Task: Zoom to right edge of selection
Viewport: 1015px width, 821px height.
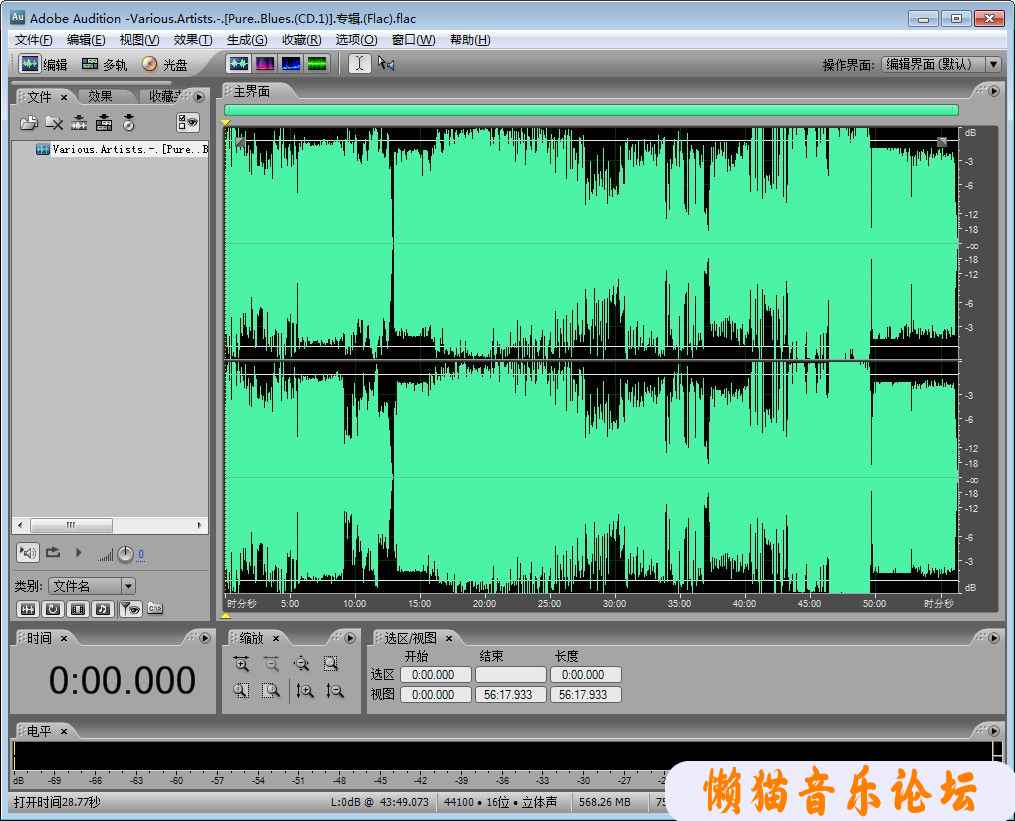Action: tap(271, 691)
